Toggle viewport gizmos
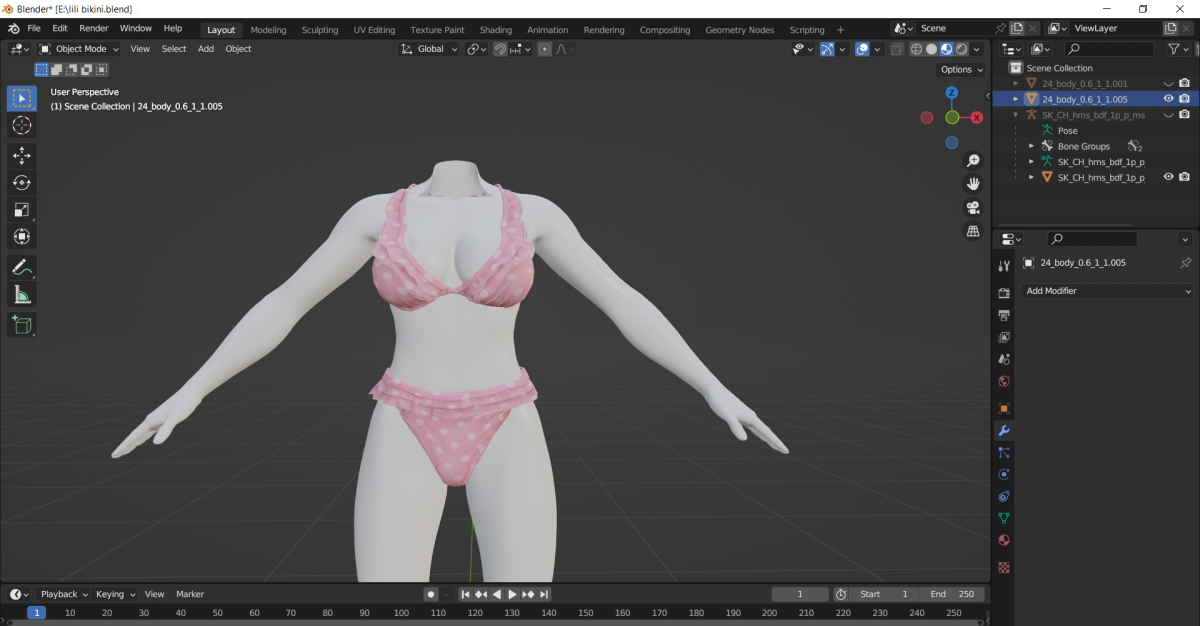The height and width of the screenshot is (626, 1200). pos(827,49)
